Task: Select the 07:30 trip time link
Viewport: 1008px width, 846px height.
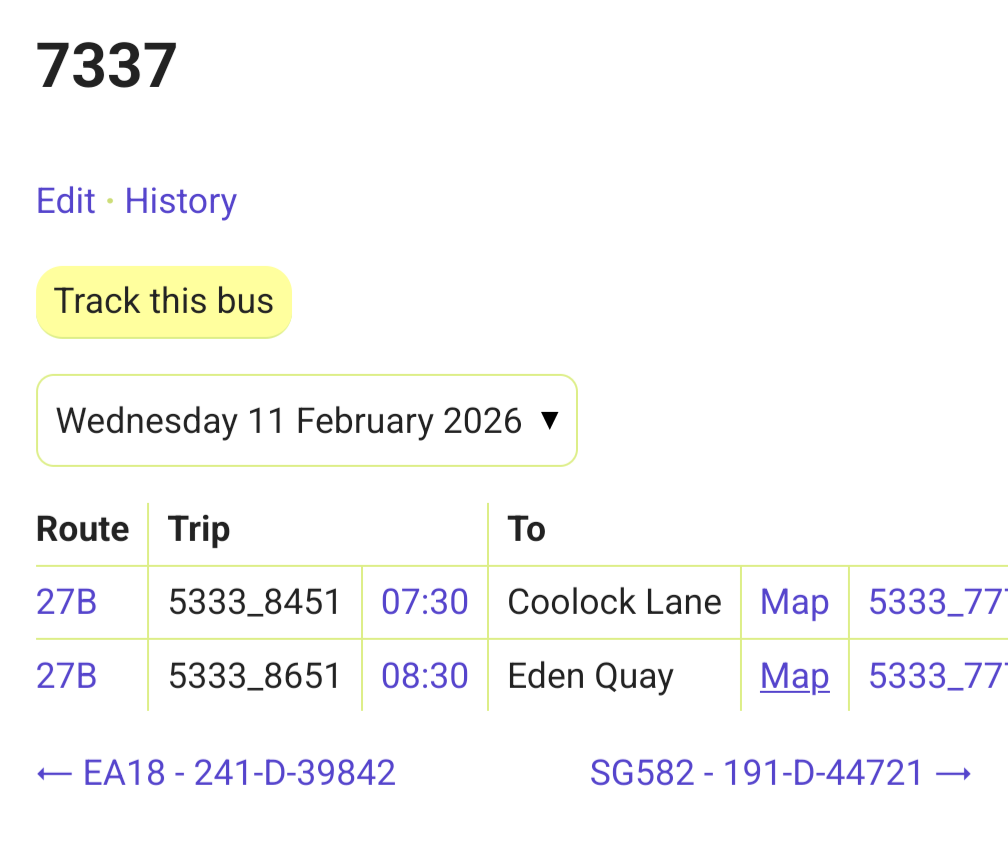Action: pyautogui.click(x=425, y=602)
